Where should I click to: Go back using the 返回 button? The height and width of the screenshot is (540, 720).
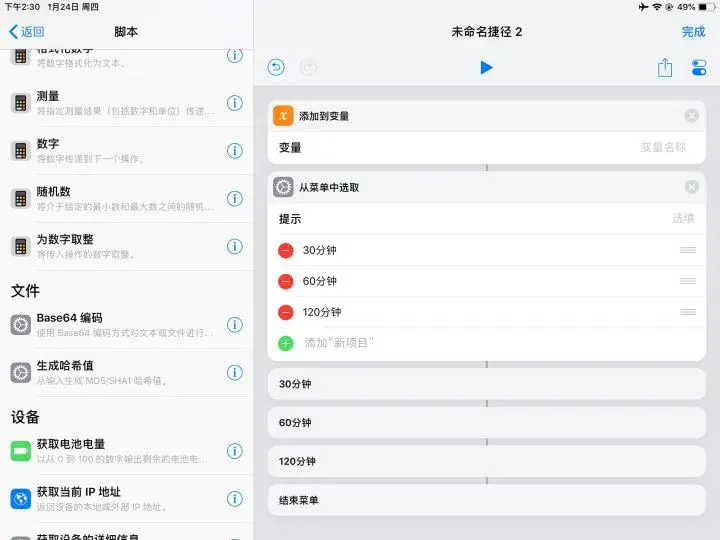point(27,32)
